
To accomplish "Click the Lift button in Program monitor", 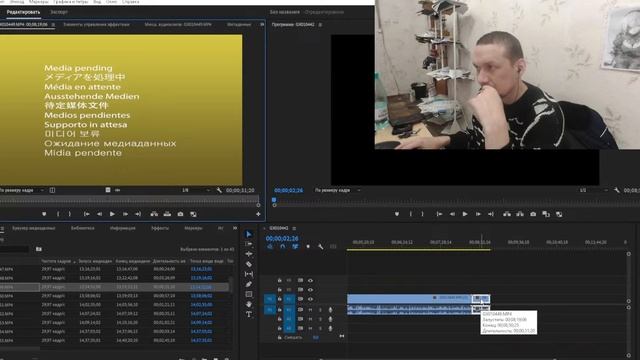I will [507, 214].
